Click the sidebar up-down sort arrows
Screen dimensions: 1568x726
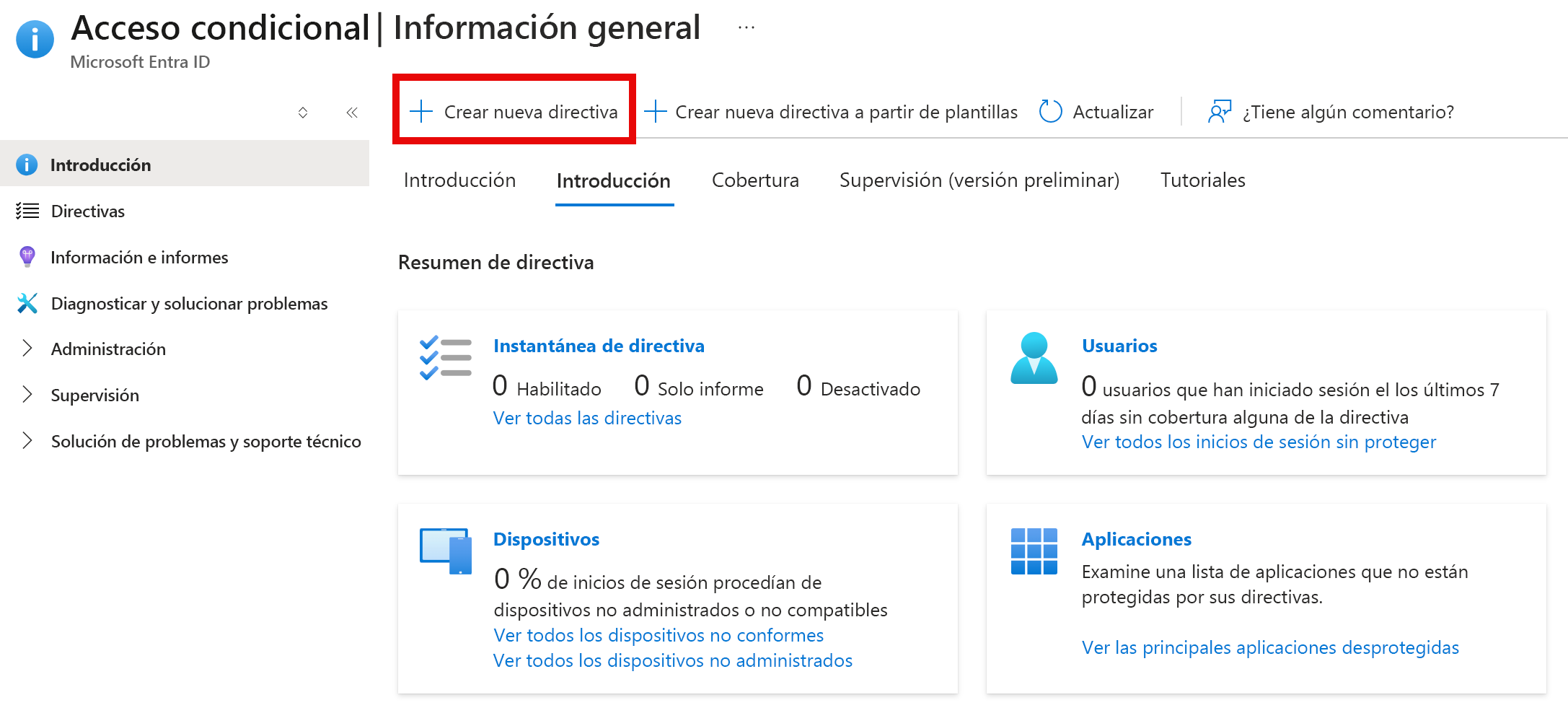pyautogui.click(x=303, y=113)
